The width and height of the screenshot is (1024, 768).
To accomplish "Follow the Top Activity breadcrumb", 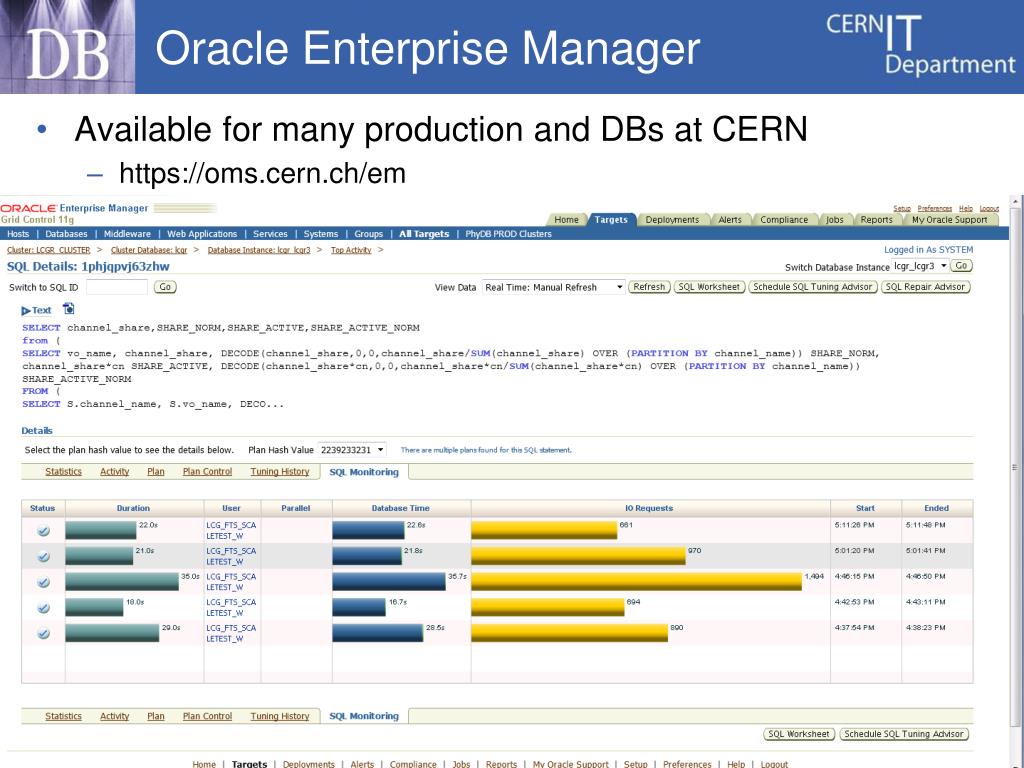I will pyautogui.click(x=351, y=250).
